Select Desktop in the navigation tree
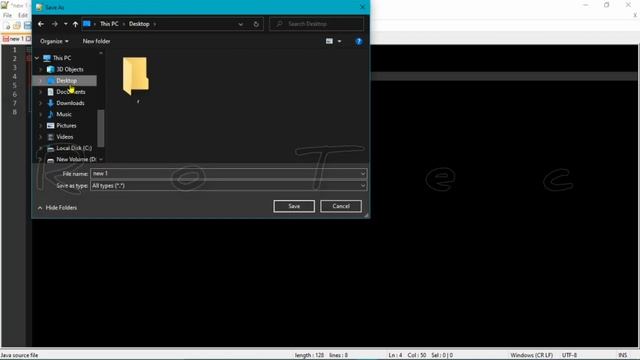The width and height of the screenshot is (640, 360). (x=66, y=81)
